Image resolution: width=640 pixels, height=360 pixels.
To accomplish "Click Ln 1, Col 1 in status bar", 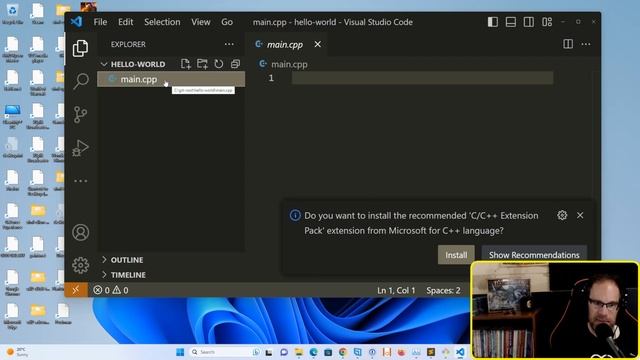I will pos(396,290).
